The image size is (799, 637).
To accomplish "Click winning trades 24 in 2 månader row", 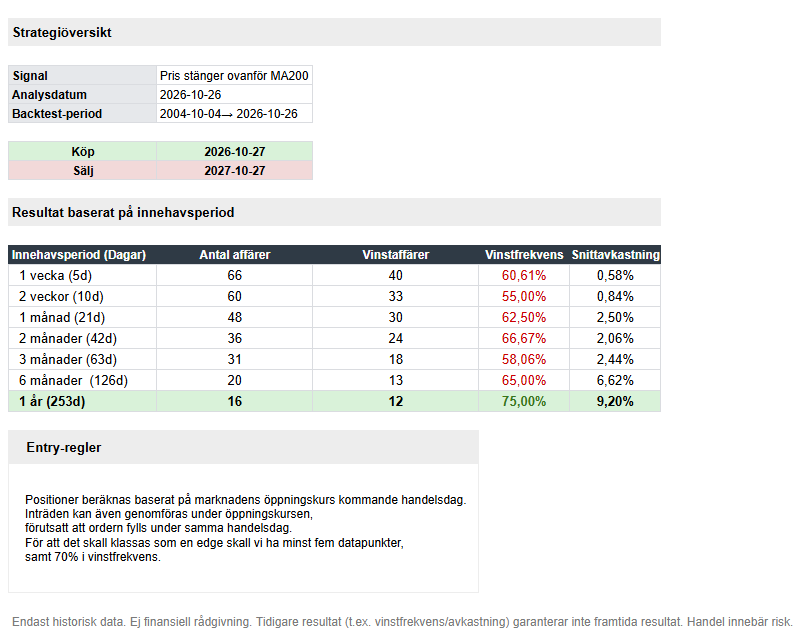I will [x=395, y=338].
